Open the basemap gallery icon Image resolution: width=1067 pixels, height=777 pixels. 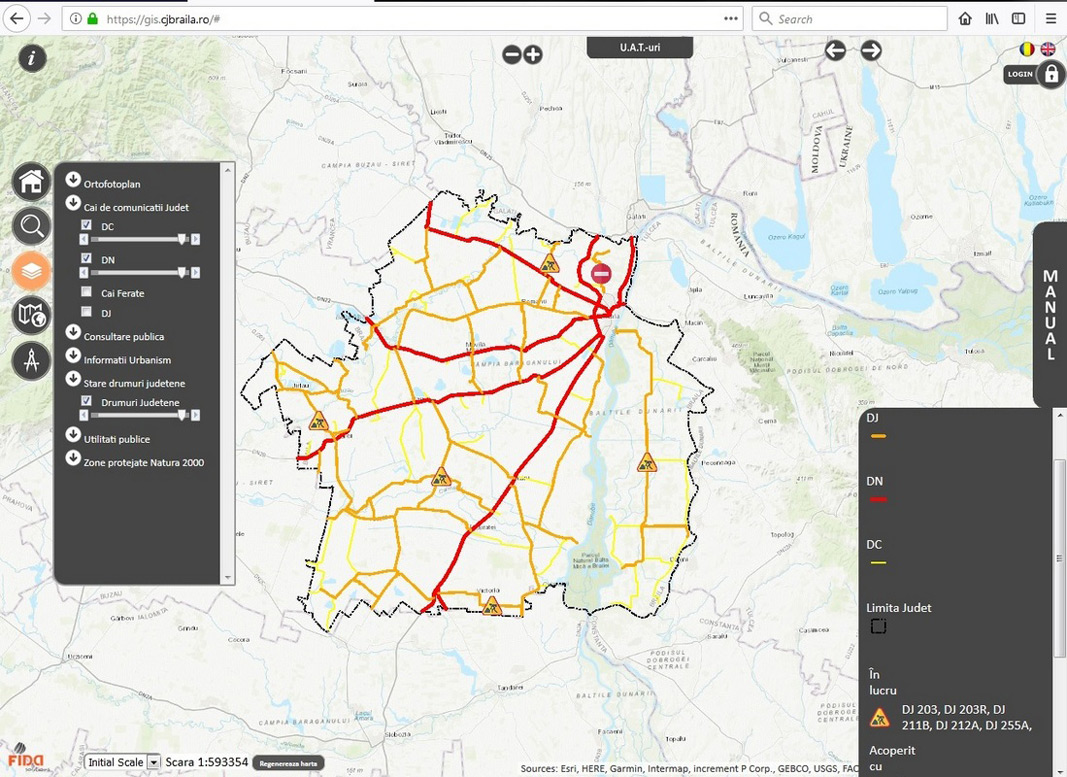coord(31,315)
